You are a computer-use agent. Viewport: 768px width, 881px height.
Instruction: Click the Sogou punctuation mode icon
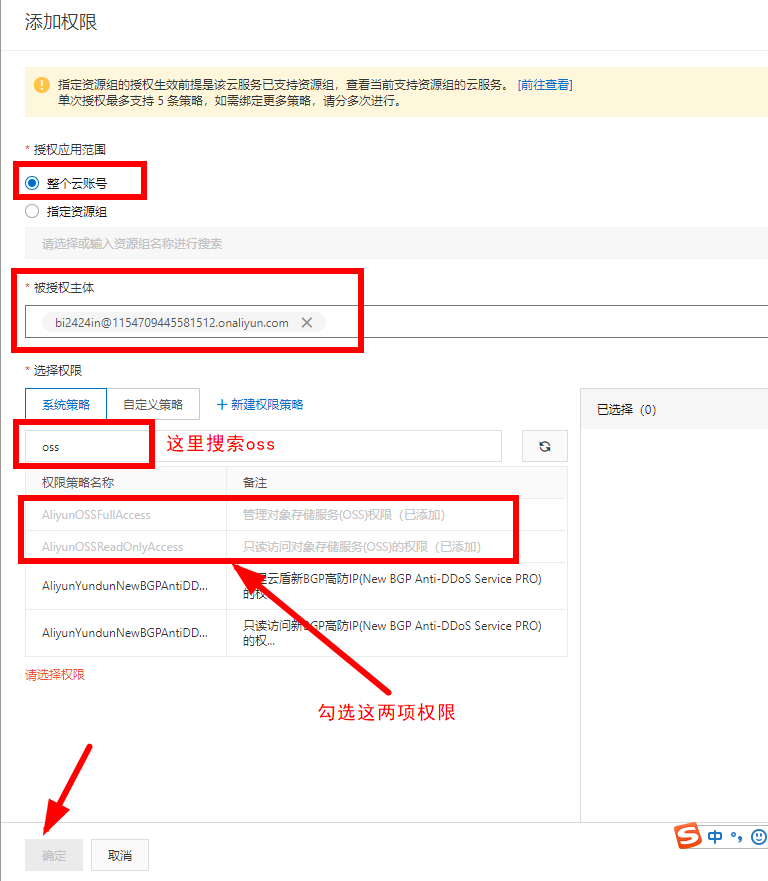(x=737, y=837)
